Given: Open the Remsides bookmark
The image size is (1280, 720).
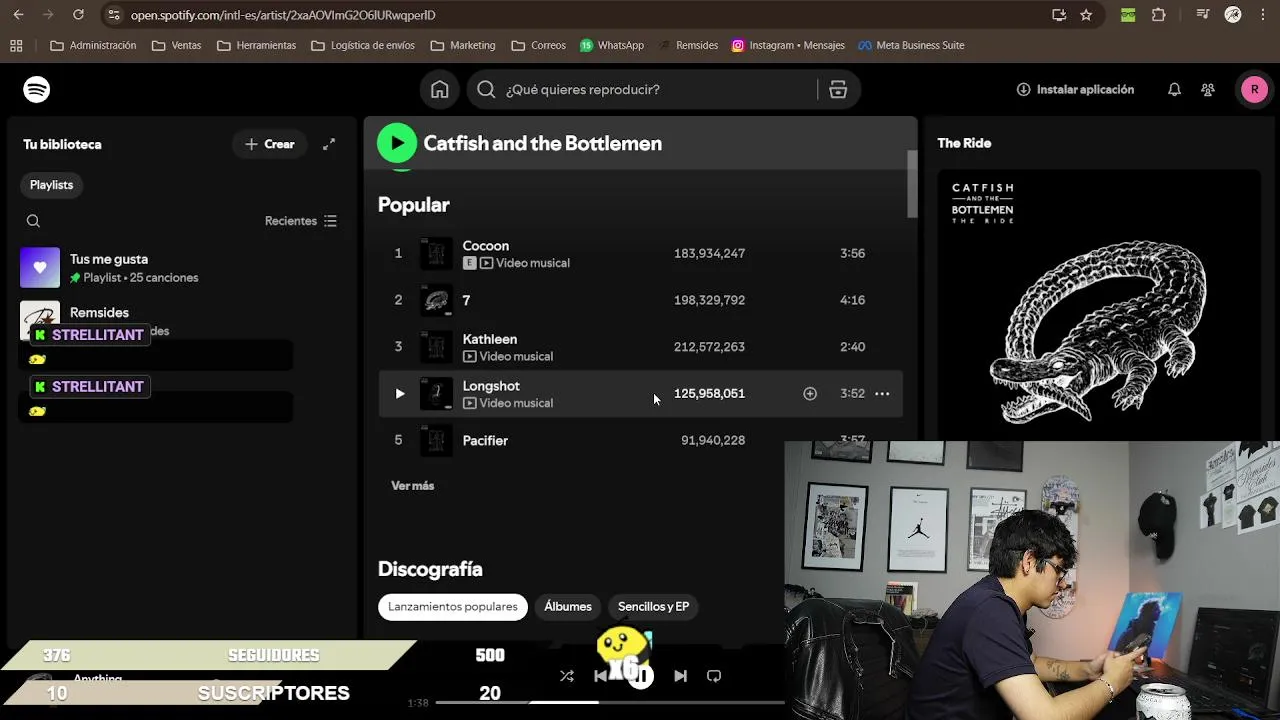Looking at the screenshot, I should coord(688,45).
